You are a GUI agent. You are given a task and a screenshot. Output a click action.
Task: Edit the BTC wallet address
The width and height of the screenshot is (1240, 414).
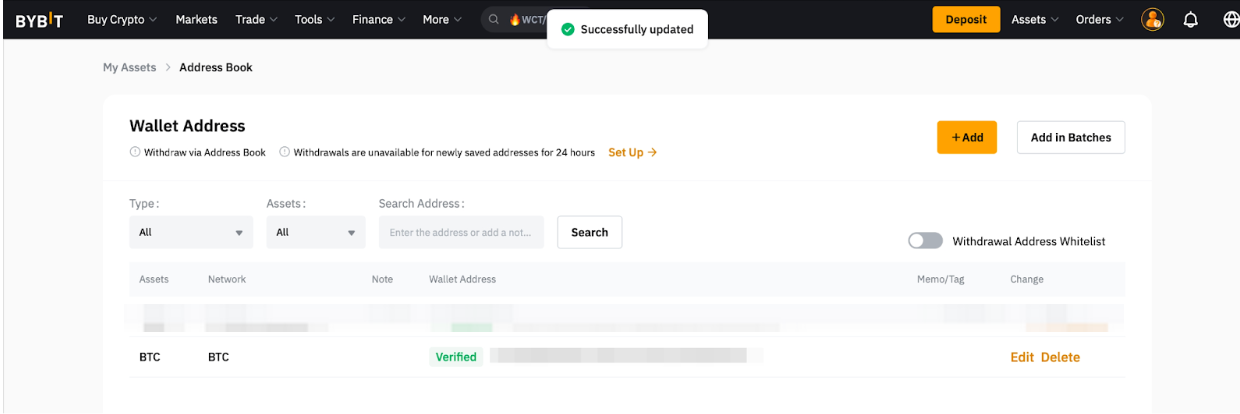pos(1022,357)
